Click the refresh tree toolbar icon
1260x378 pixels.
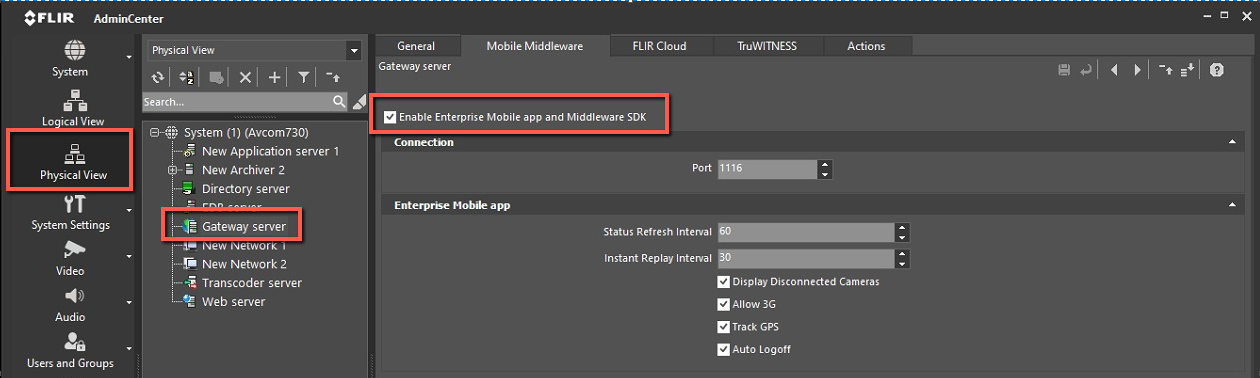coord(157,77)
